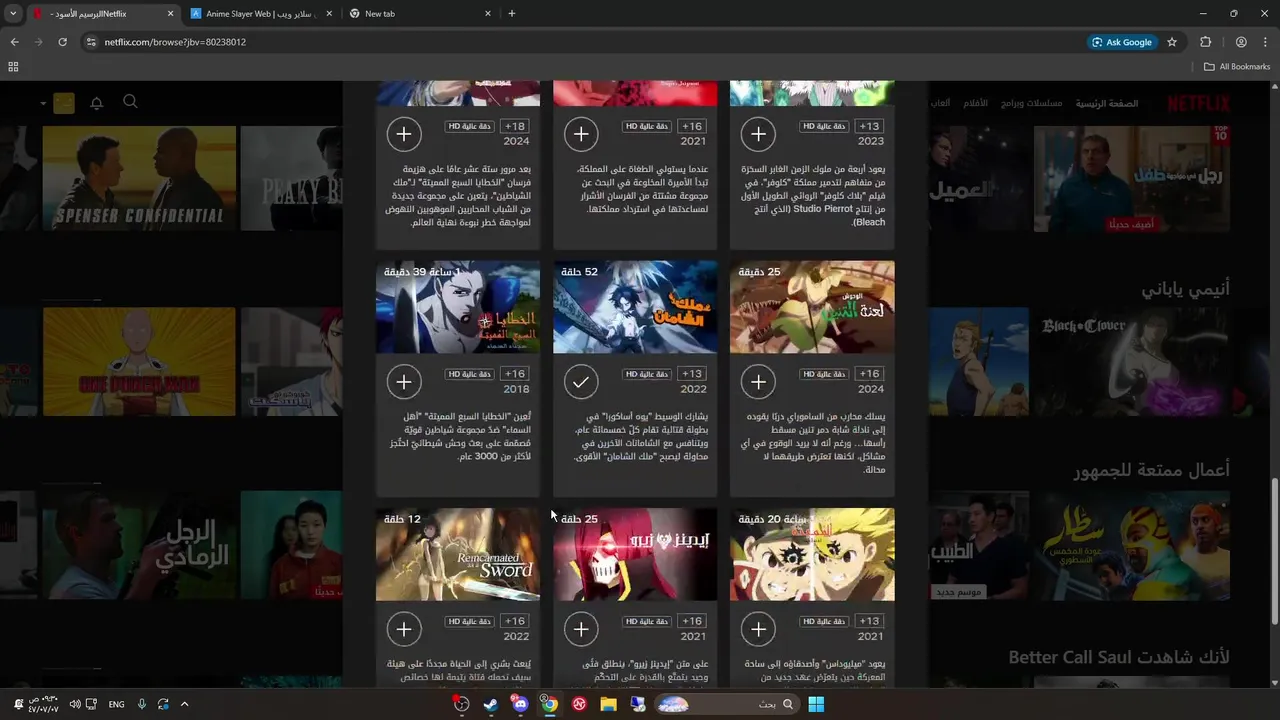Image resolution: width=1280 pixels, height=720 pixels.
Task: Open the 1h 39m Seven Deadly Sins movie thumbnail
Action: click(458, 307)
